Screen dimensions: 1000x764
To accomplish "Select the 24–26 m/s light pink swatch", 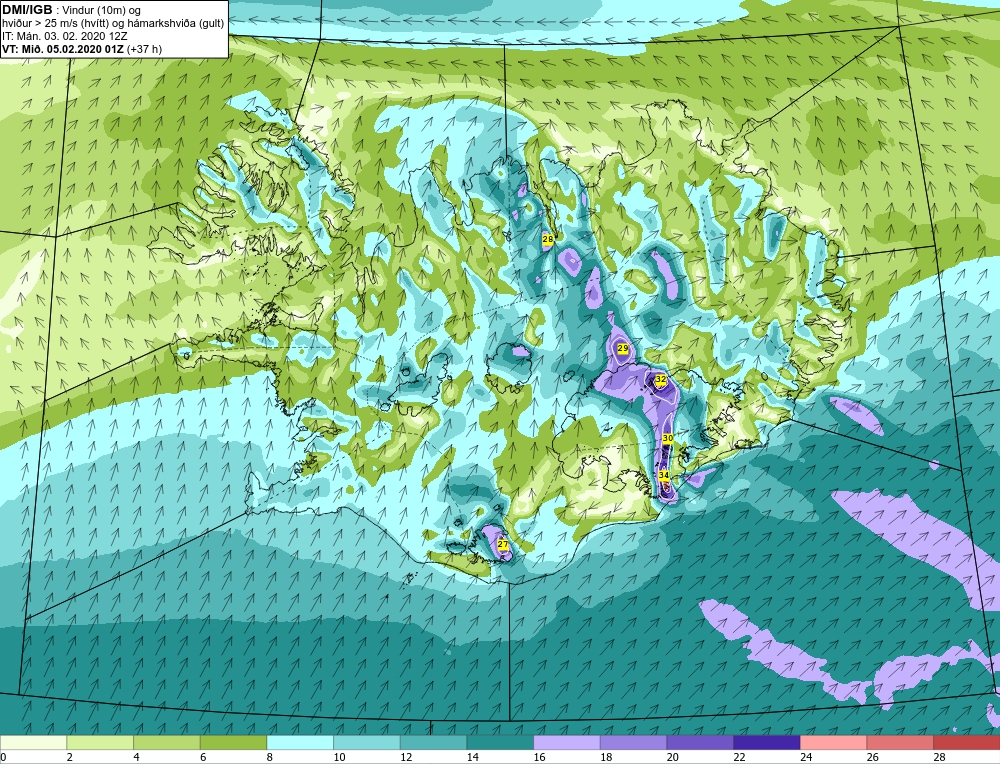I will [833, 742].
